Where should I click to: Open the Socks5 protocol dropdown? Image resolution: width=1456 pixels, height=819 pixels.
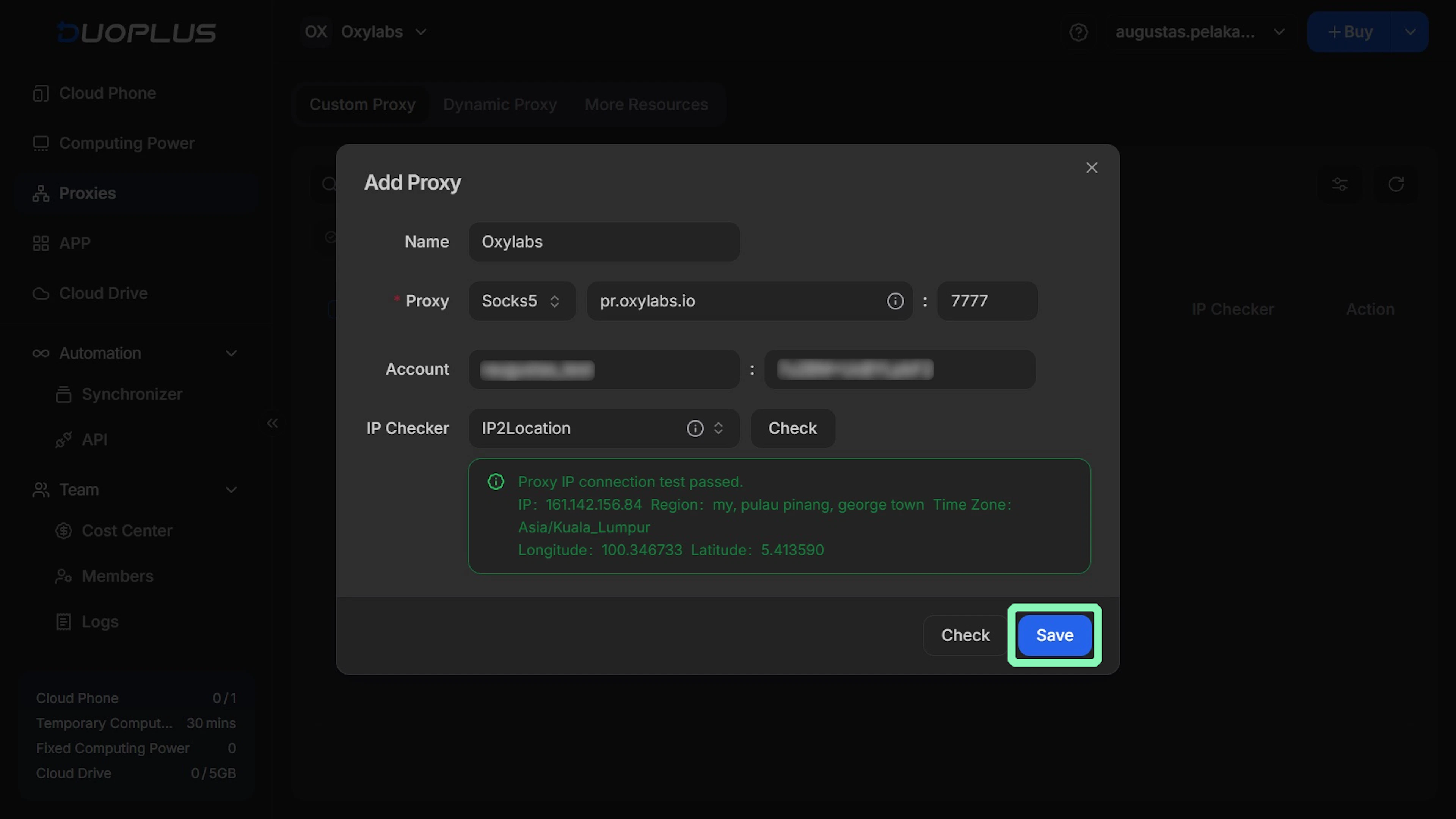pyautogui.click(x=522, y=301)
